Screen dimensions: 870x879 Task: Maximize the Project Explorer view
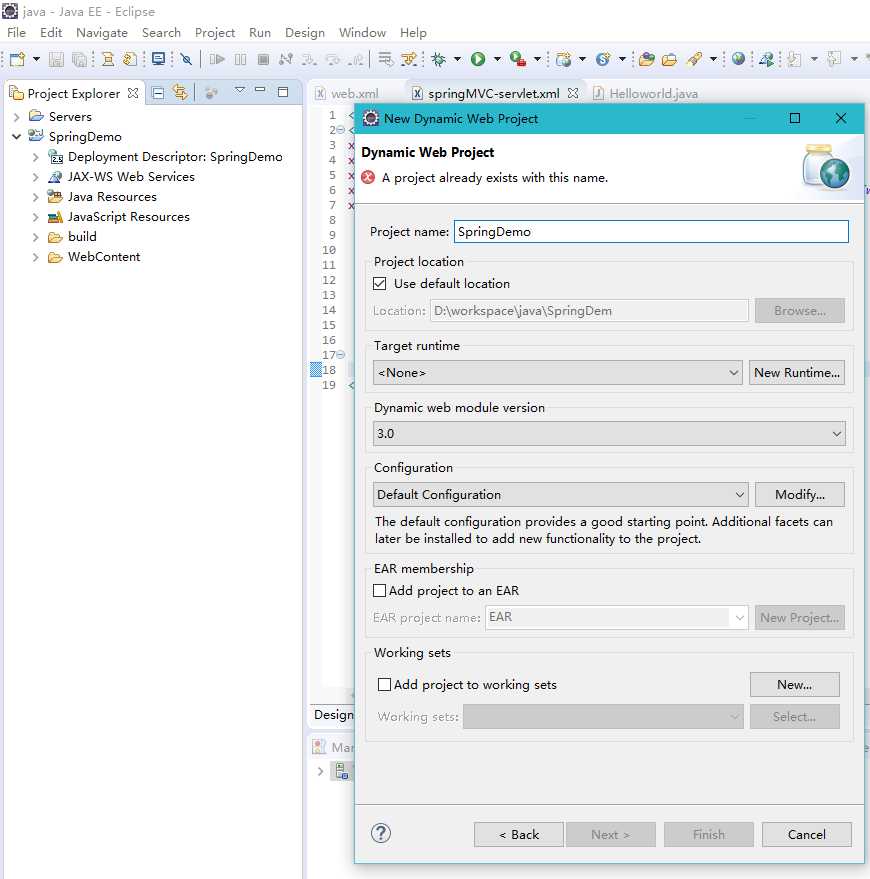click(x=283, y=92)
